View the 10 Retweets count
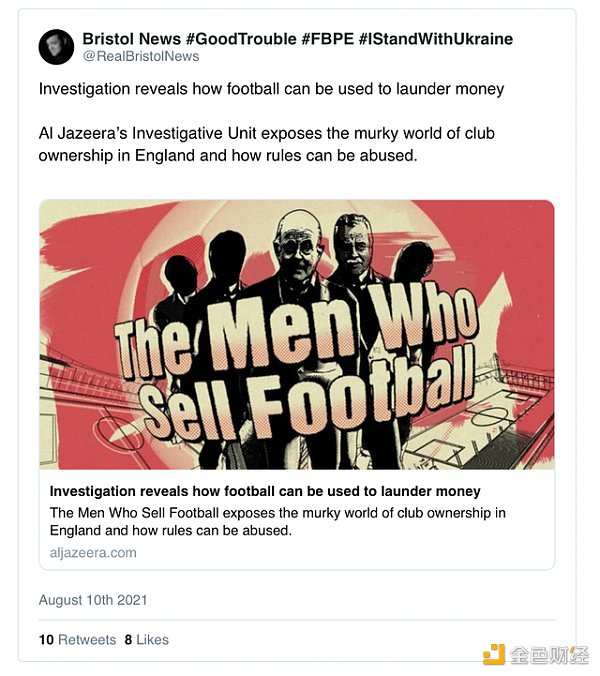This screenshot has width=600, height=676. (78, 639)
